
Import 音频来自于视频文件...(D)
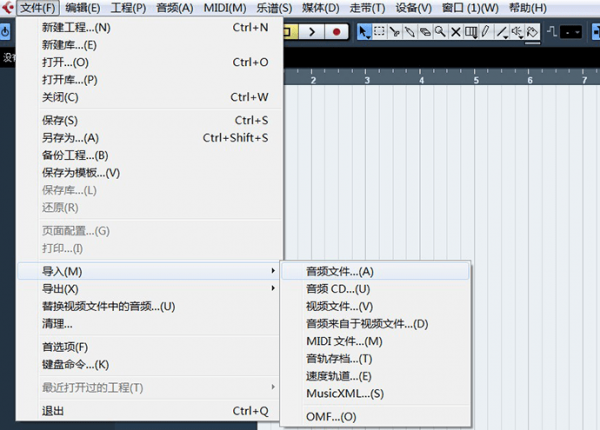point(375,324)
